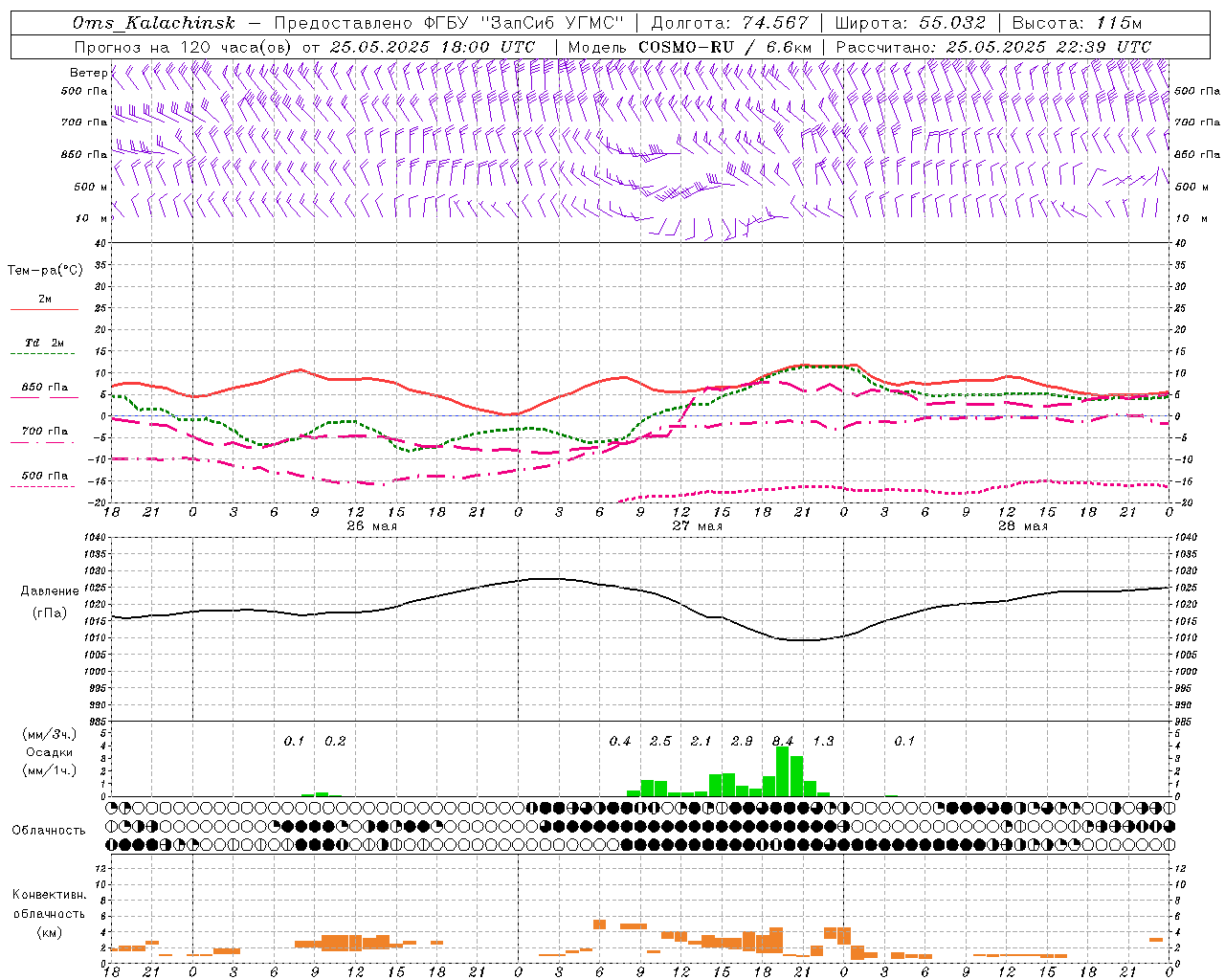Click the 2.1 precipitation value

pos(702,741)
